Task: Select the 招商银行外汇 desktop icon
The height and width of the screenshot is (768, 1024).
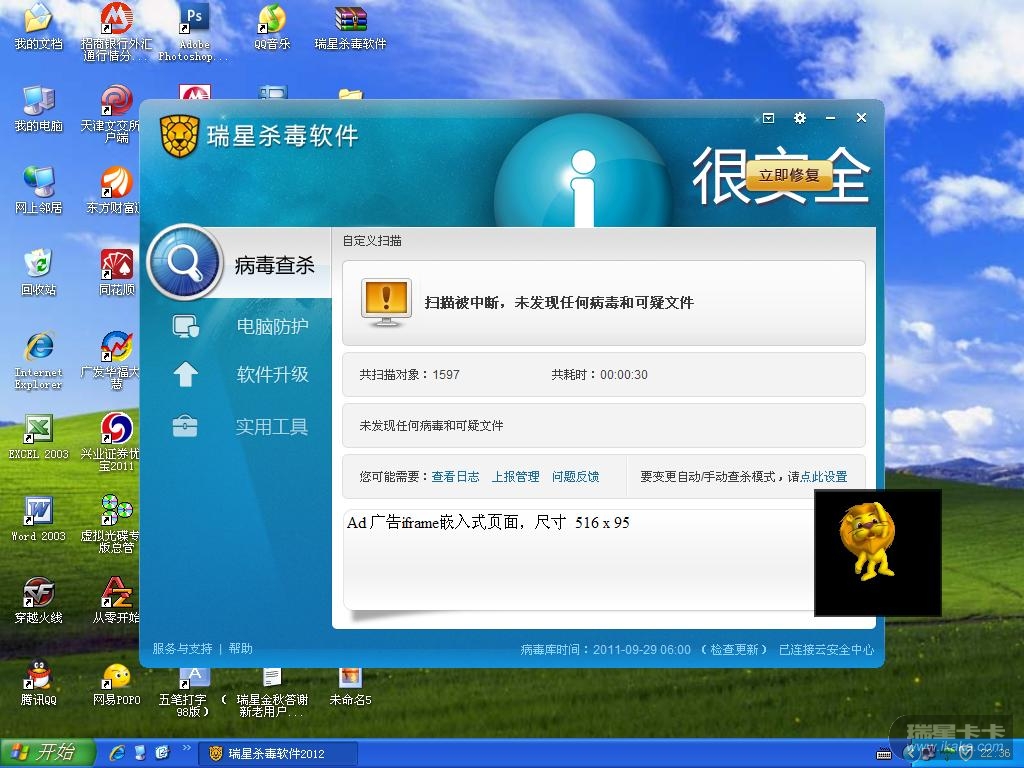Action: 116,32
